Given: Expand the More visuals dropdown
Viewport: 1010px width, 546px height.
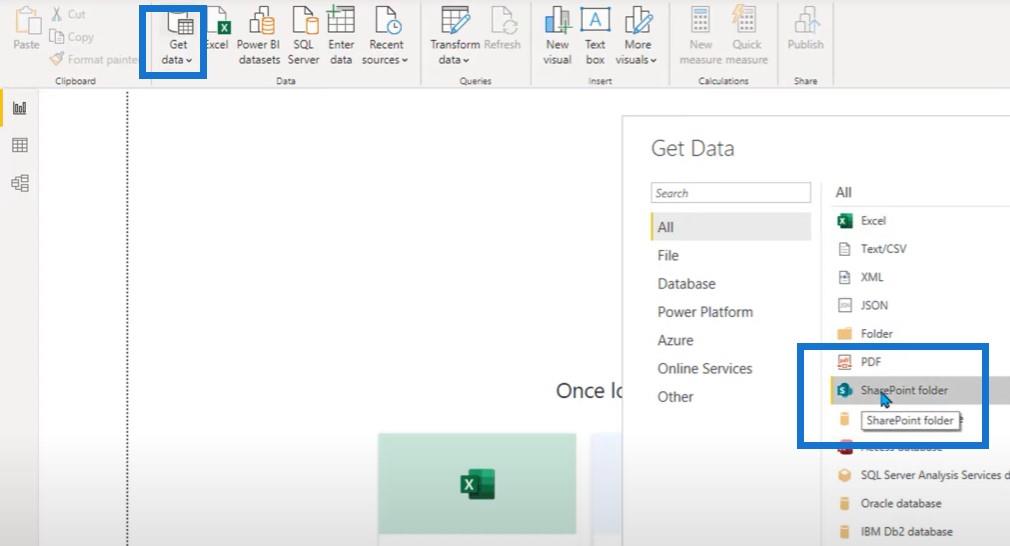Looking at the screenshot, I should click(636, 36).
